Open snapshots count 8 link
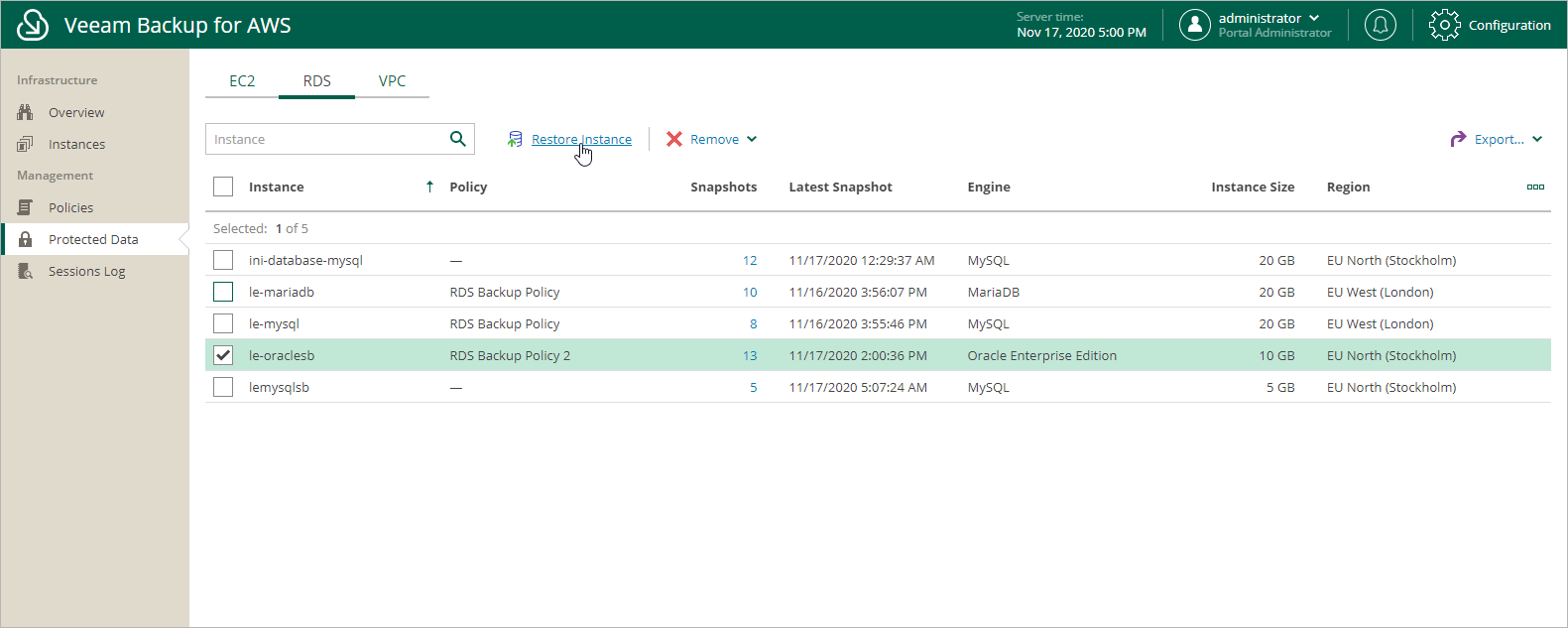1568x628 pixels. tap(754, 324)
